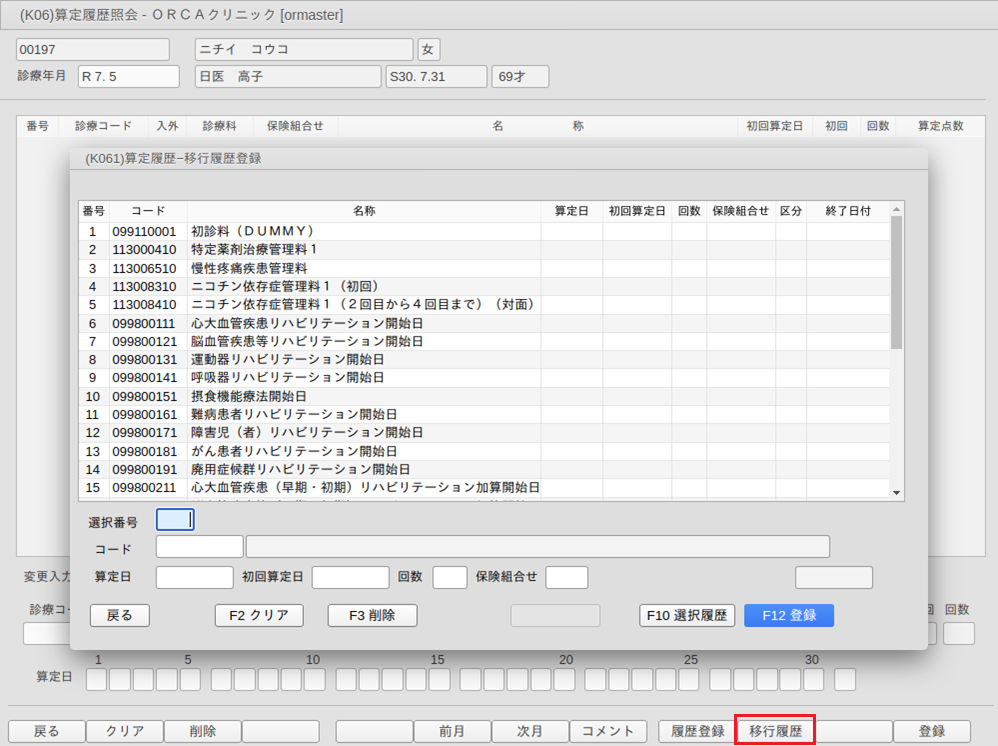Click the 初回算定日 input field
Screen dimensions: 998x746
point(350,577)
